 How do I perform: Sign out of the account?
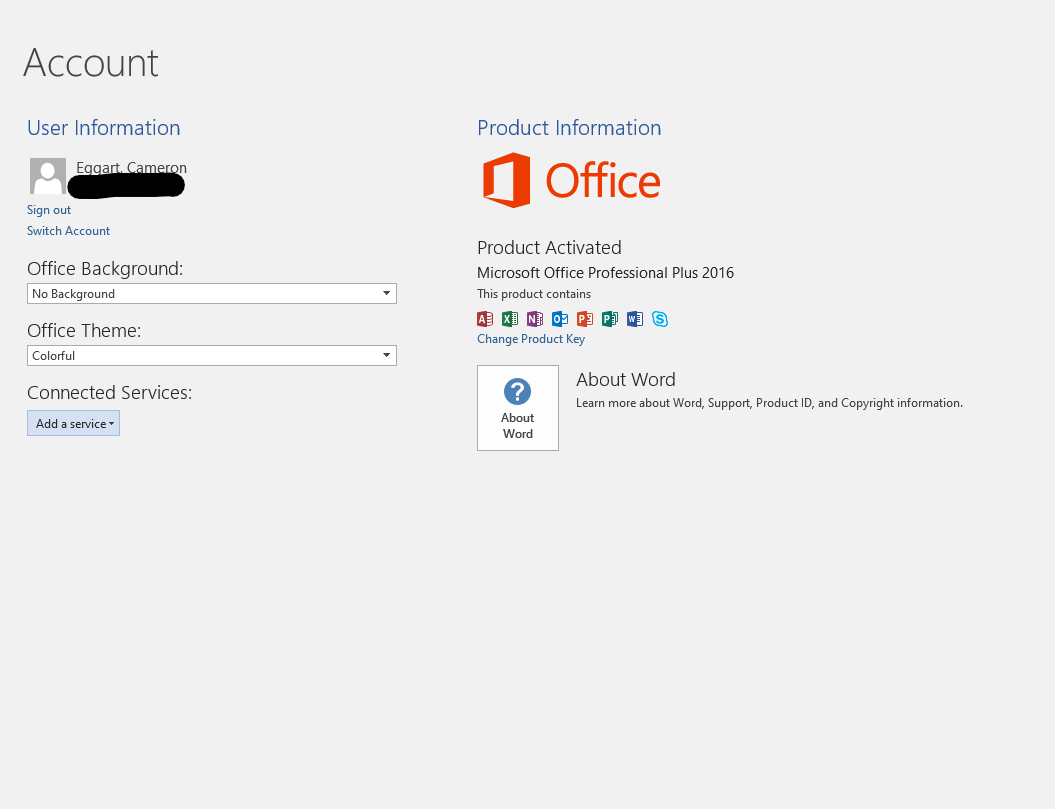(x=48, y=210)
